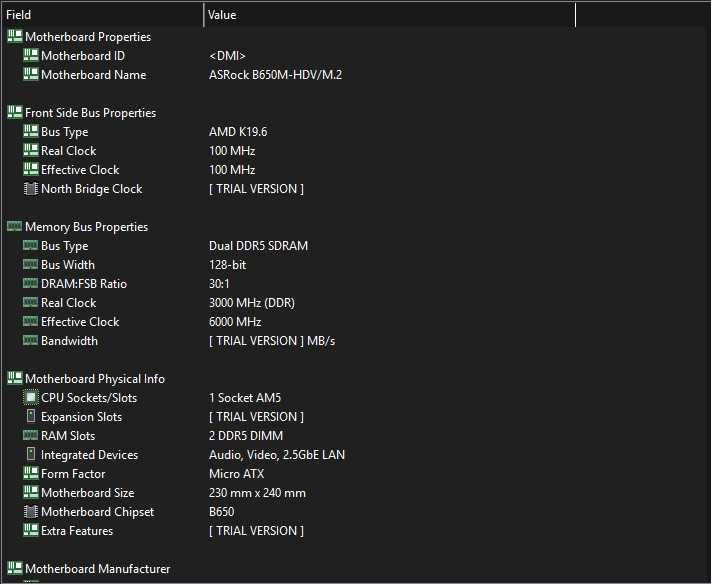The image size is (711, 584).
Task: Click the CPU icon beside CPU Sockets/Slots
Action: pyautogui.click(x=30, y=398)
